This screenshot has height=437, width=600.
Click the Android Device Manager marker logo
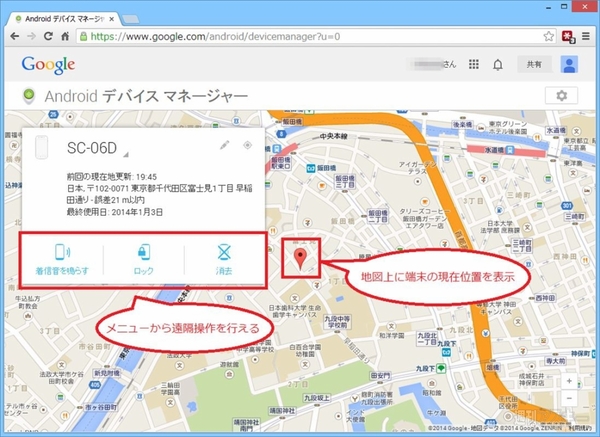[x=29, y=95]
